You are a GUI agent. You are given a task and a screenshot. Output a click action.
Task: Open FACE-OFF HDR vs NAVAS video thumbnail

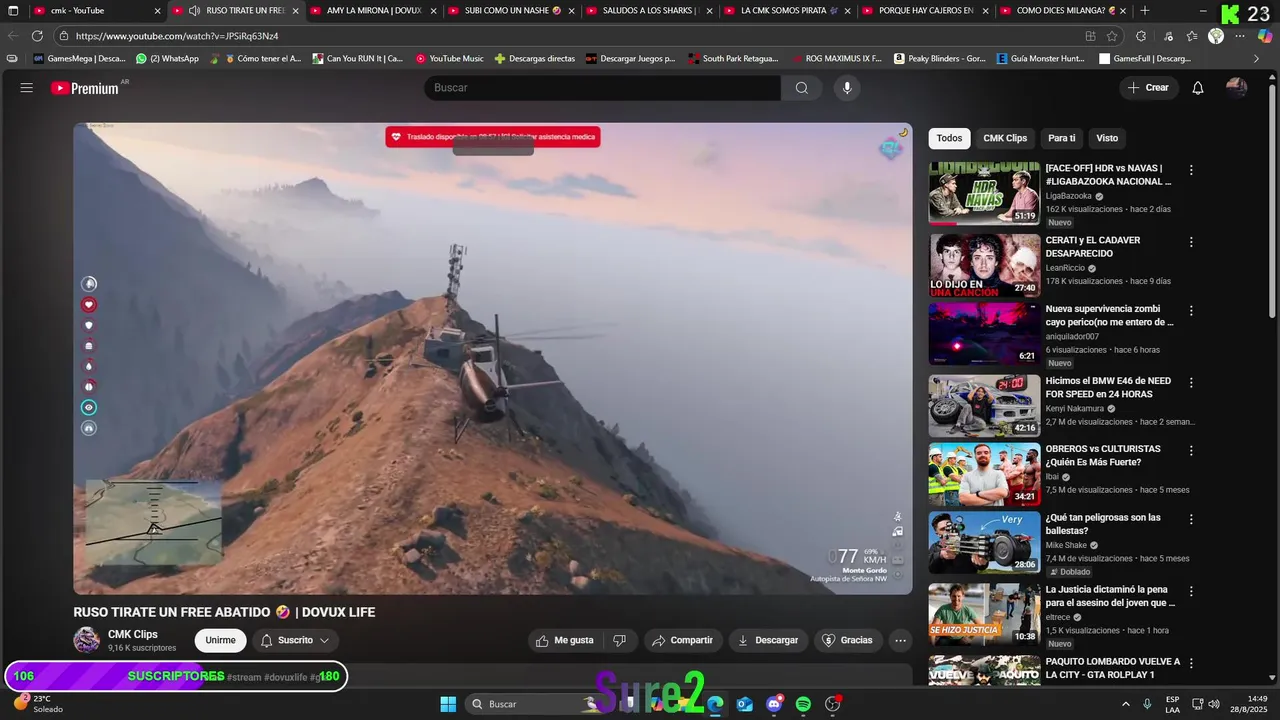tap(984, 193)
